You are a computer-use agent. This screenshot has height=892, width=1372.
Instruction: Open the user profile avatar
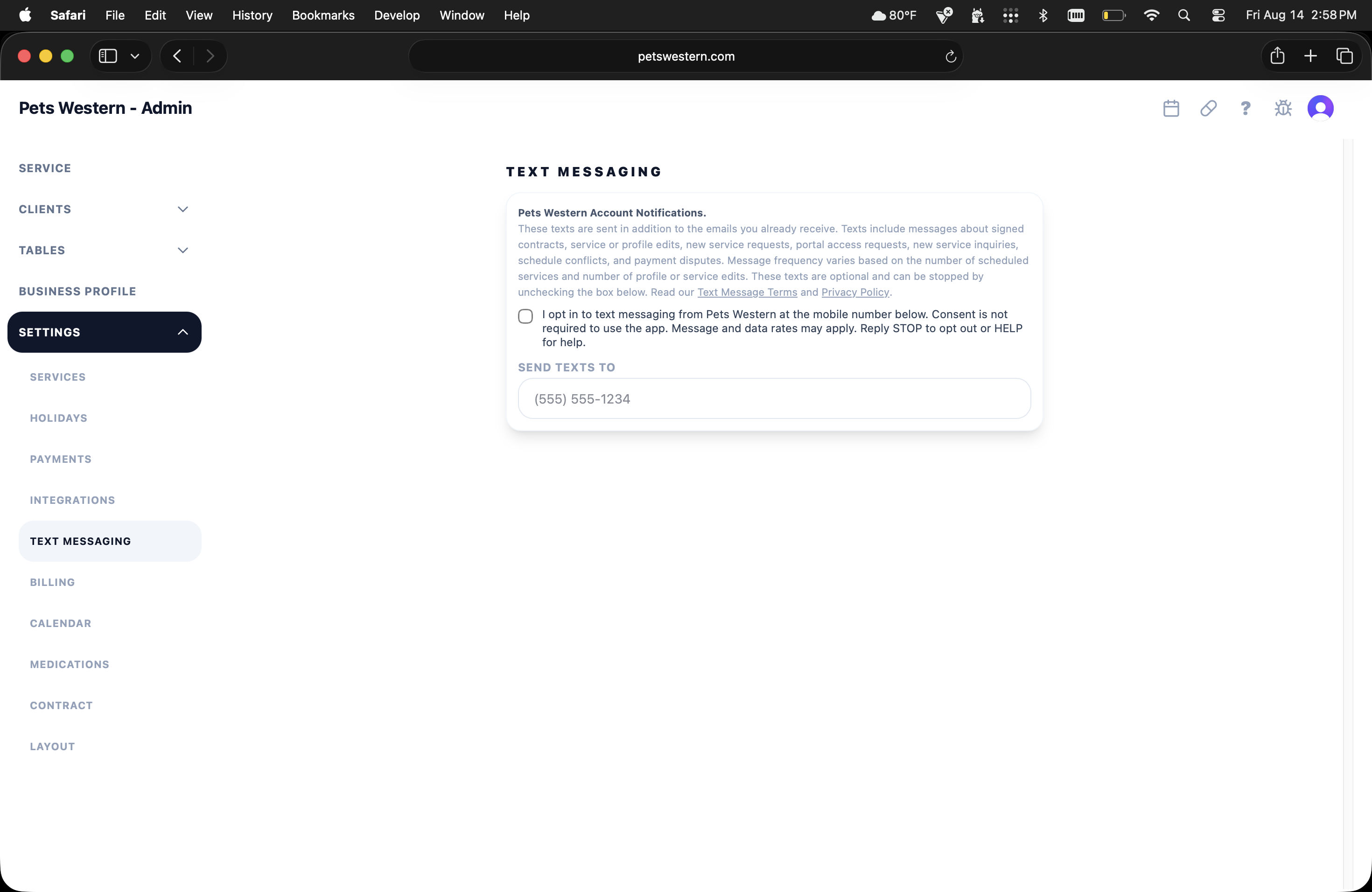[1320, 108]
